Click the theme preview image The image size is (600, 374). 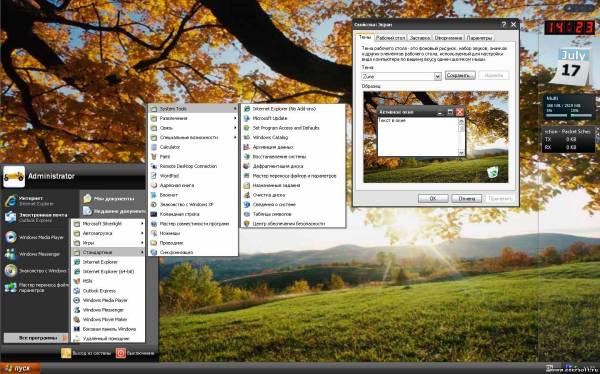pyautogui.click(x=436, y=137)
